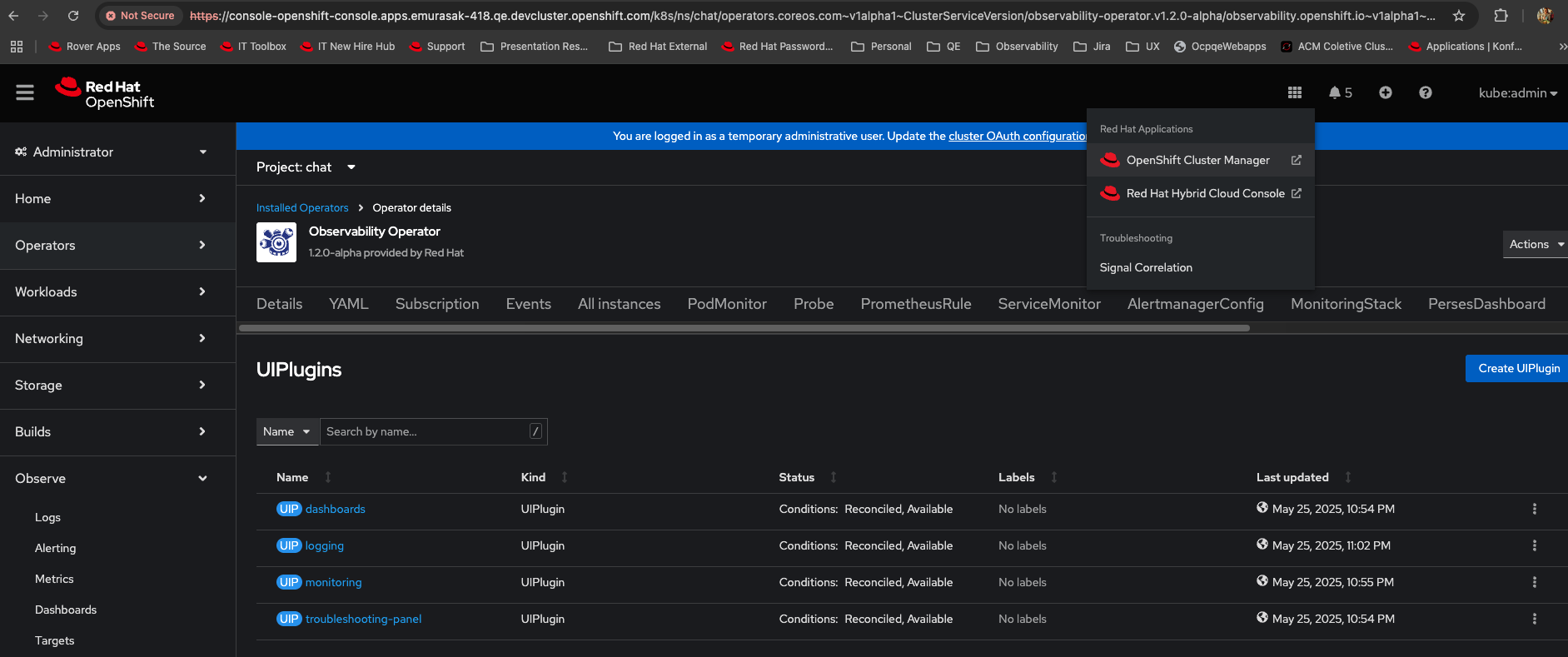The height and width of the screenshot is (657, 1568).
Task: Switch to the Subscription tab
Action: point(437,304)
